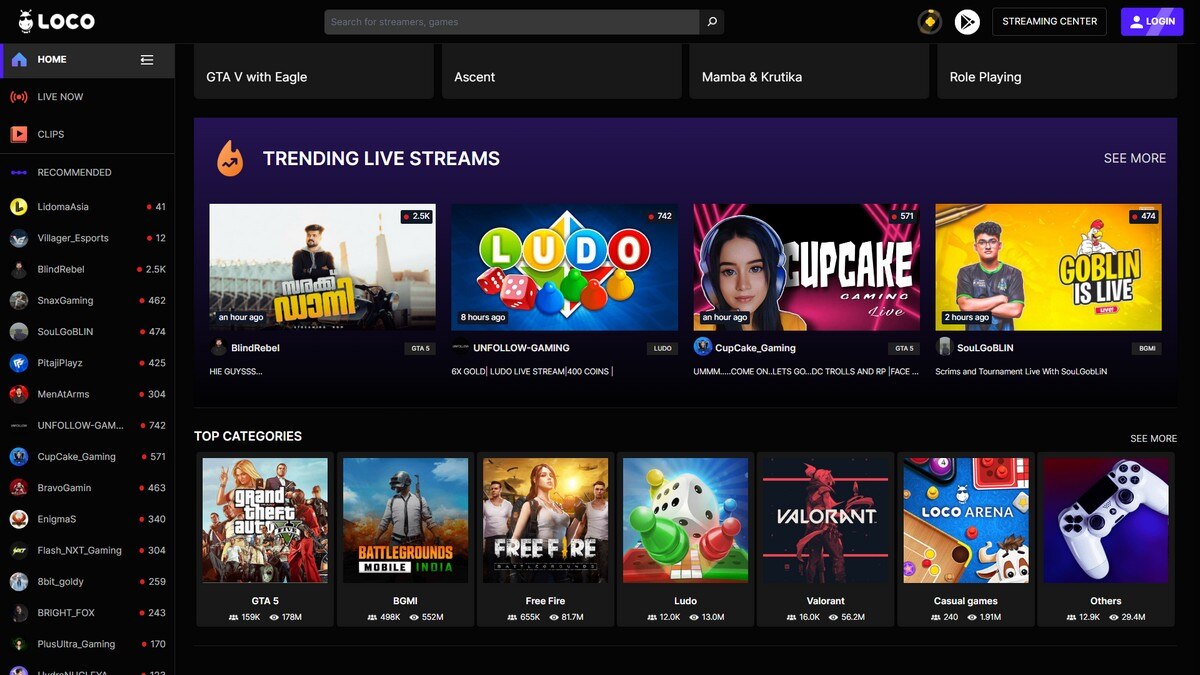Open the Streaming Center button
This screenshot has width=1200, height=675.
(1049, 22)
